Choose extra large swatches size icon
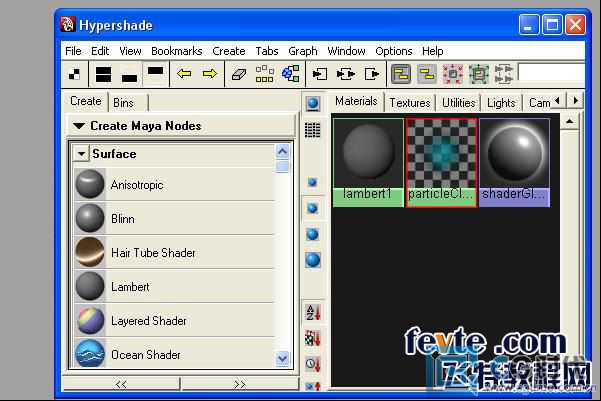The image size is (601, 401). [313, 260]
